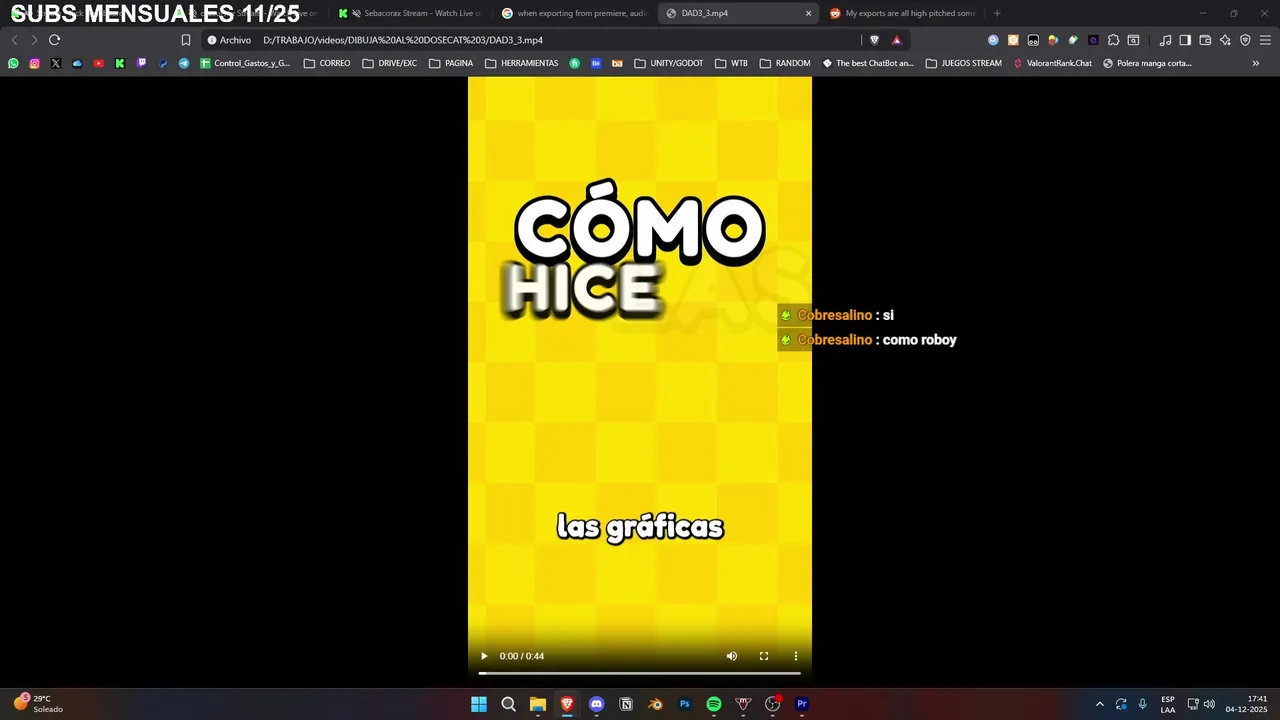Switch to 'My exports are all high pitched' tab

[903, 13]
